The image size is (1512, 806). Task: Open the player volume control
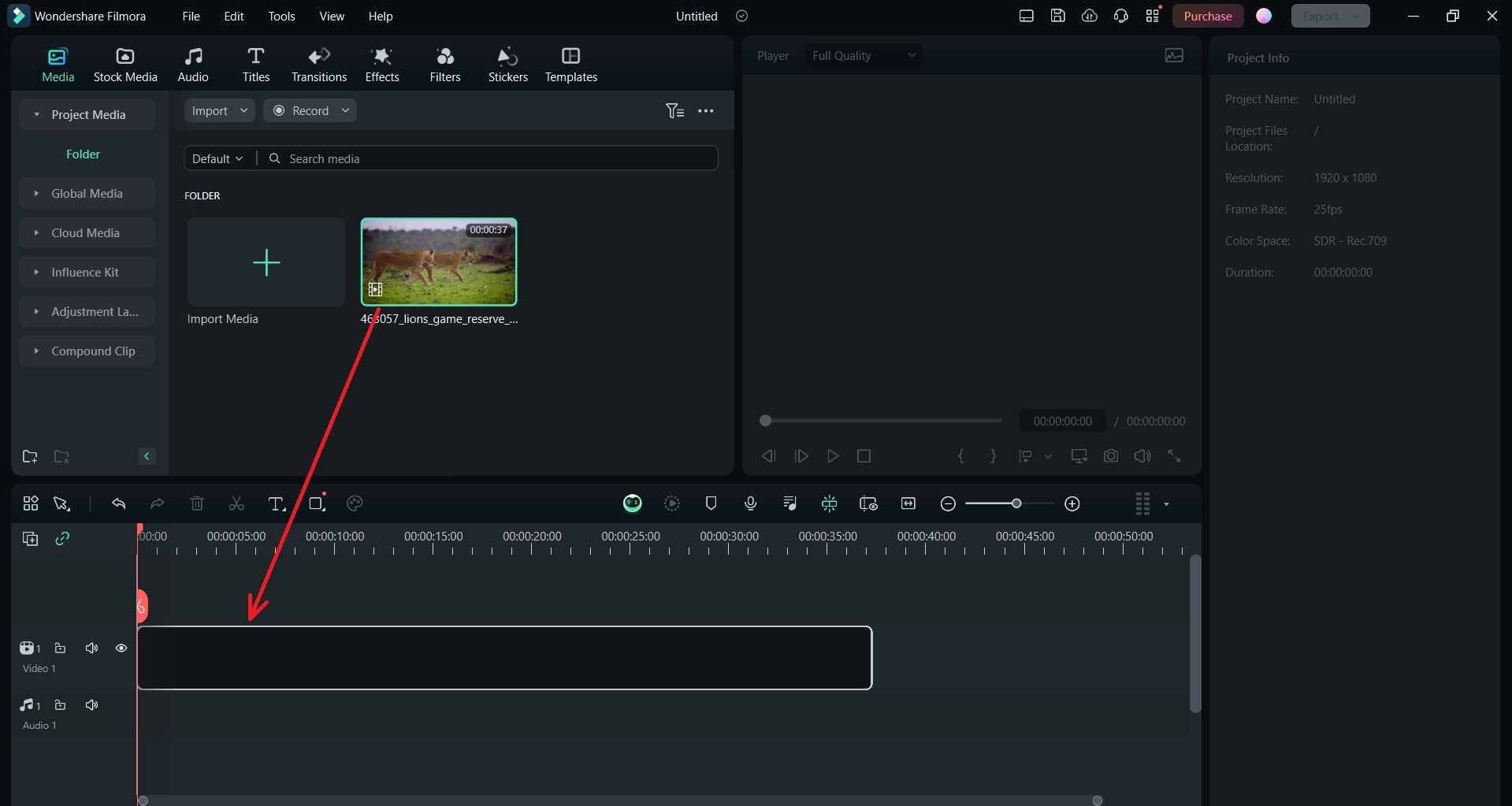pyautogui.click(x=1142, y=456)
